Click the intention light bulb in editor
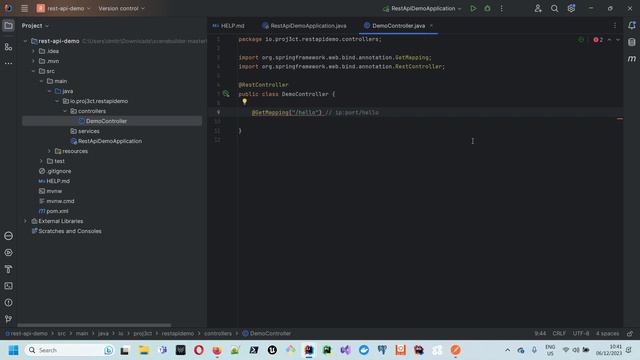The image size is (640, 360). [244, 101]
